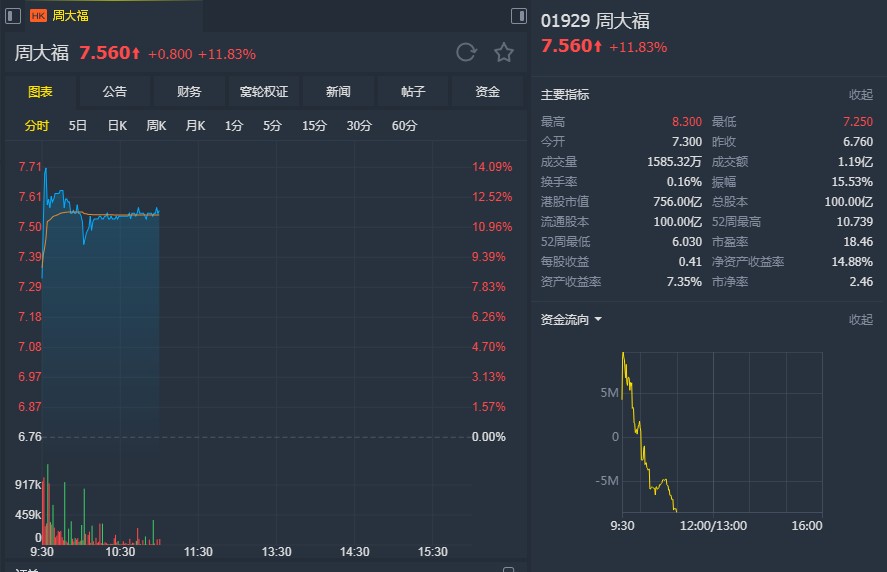Screen dimensions: 887x572
Task: Collapse the 主要指标 section using 收起
Action: click(860, 95)
